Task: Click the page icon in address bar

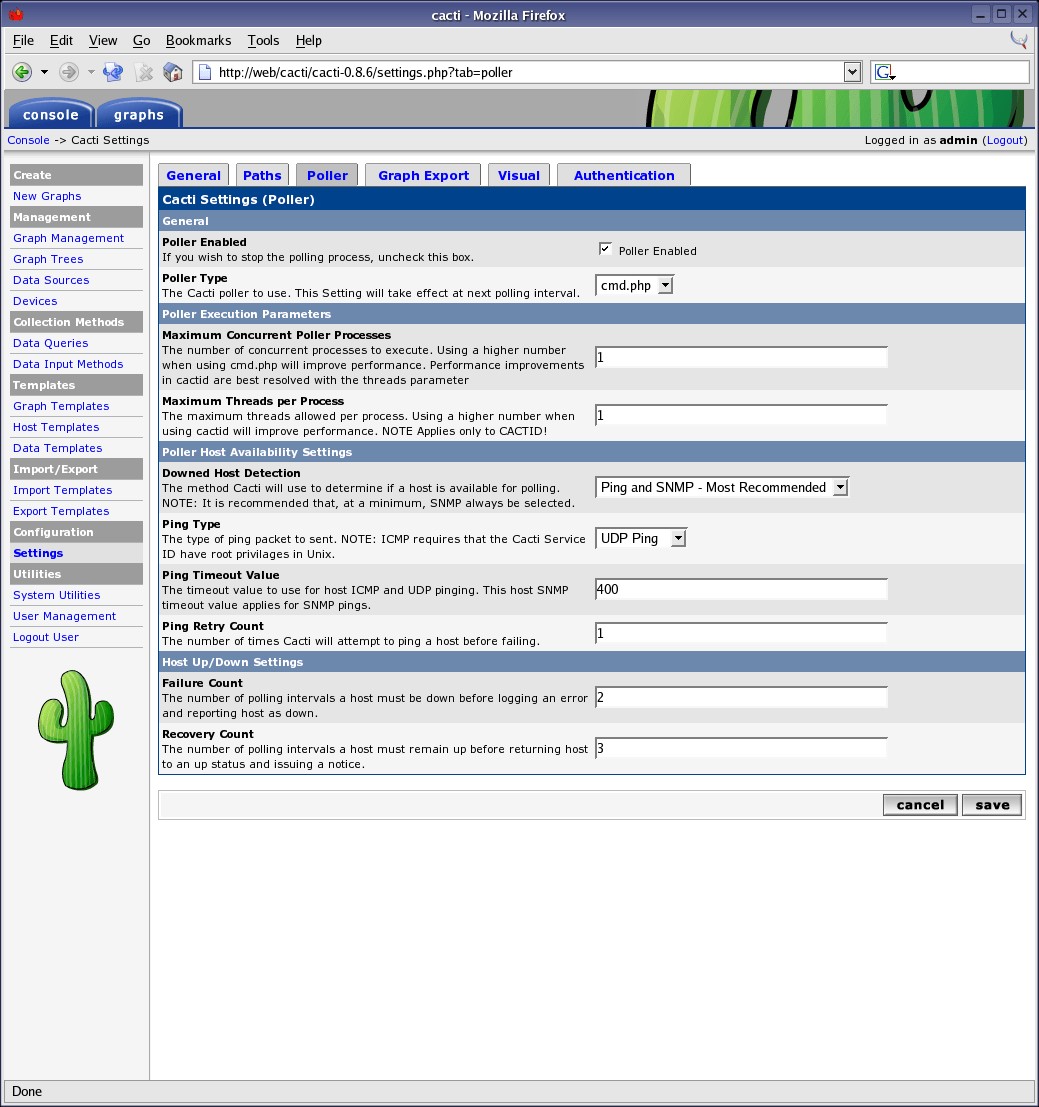Action: (205, 72)
